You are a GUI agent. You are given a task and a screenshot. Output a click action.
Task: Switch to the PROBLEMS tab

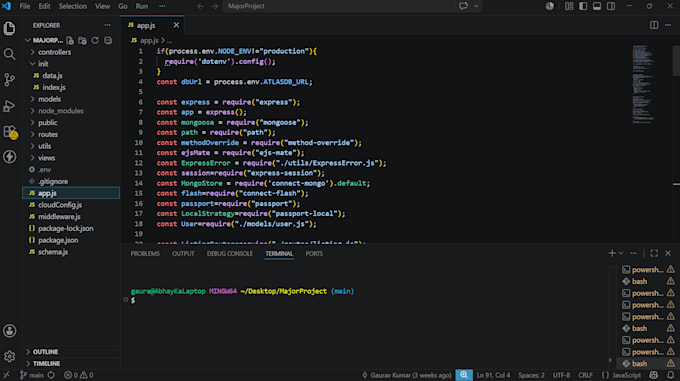[145, 254]
